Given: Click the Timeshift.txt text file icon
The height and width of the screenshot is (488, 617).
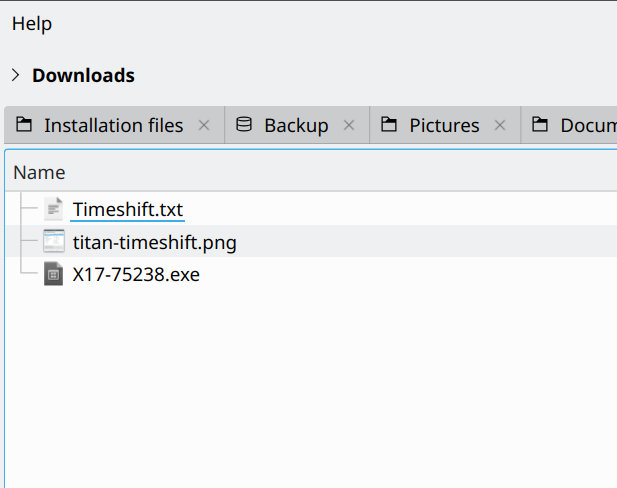Looking at the screenshot, I should point(54,210).
